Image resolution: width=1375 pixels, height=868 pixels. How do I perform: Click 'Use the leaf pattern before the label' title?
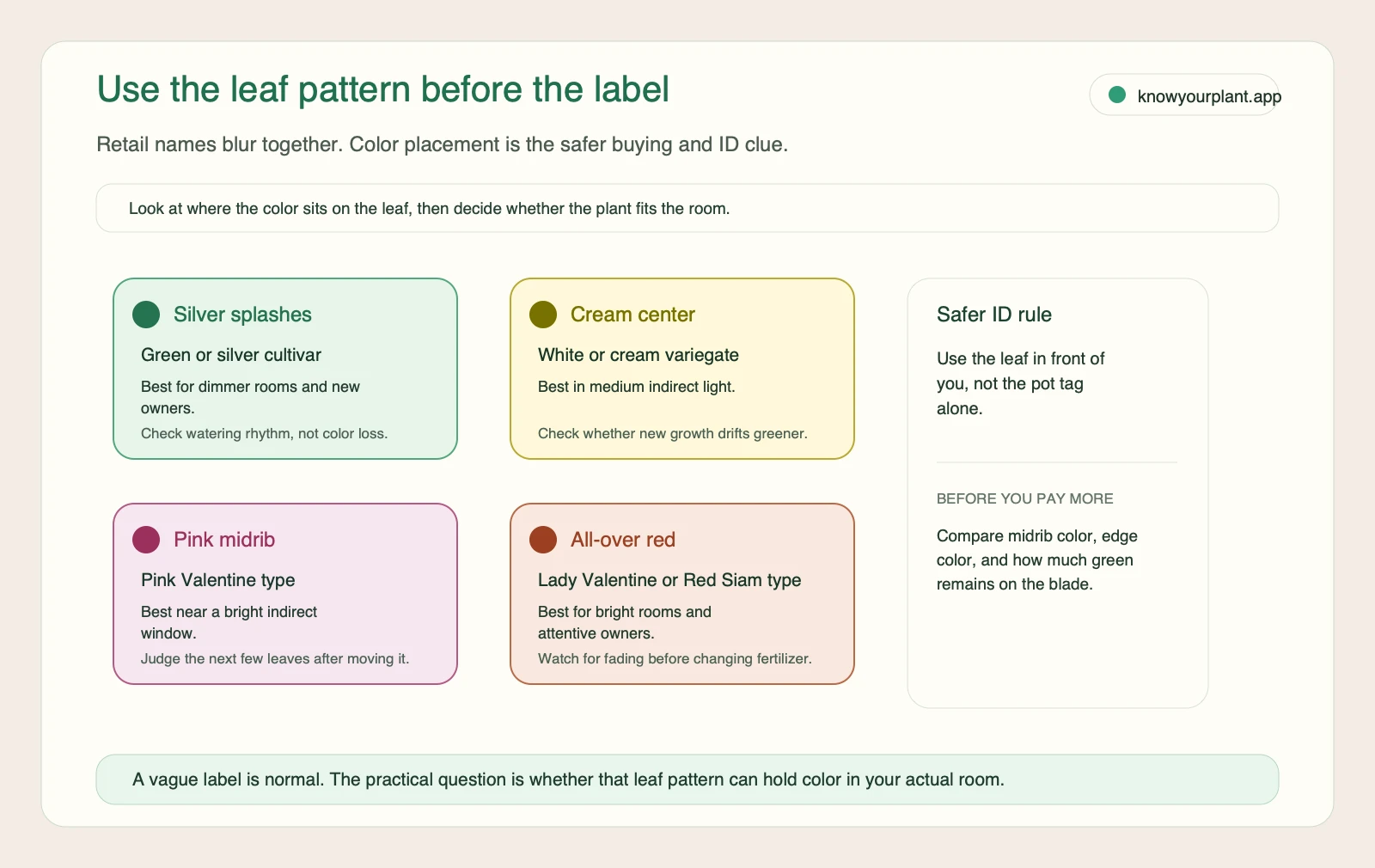pyautogui.click(x=383, y=89)
